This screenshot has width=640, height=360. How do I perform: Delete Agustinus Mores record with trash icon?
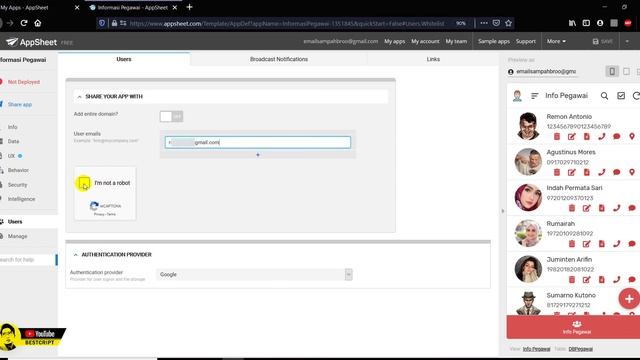pyautogui.click(x=557, y=172)
